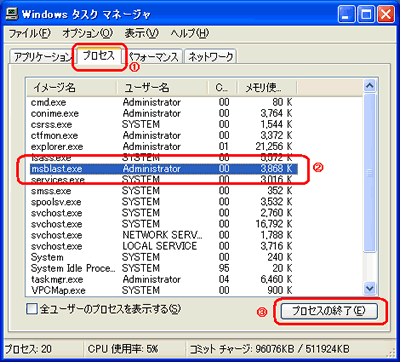Open the 表示(V) menu

[142, 33]
